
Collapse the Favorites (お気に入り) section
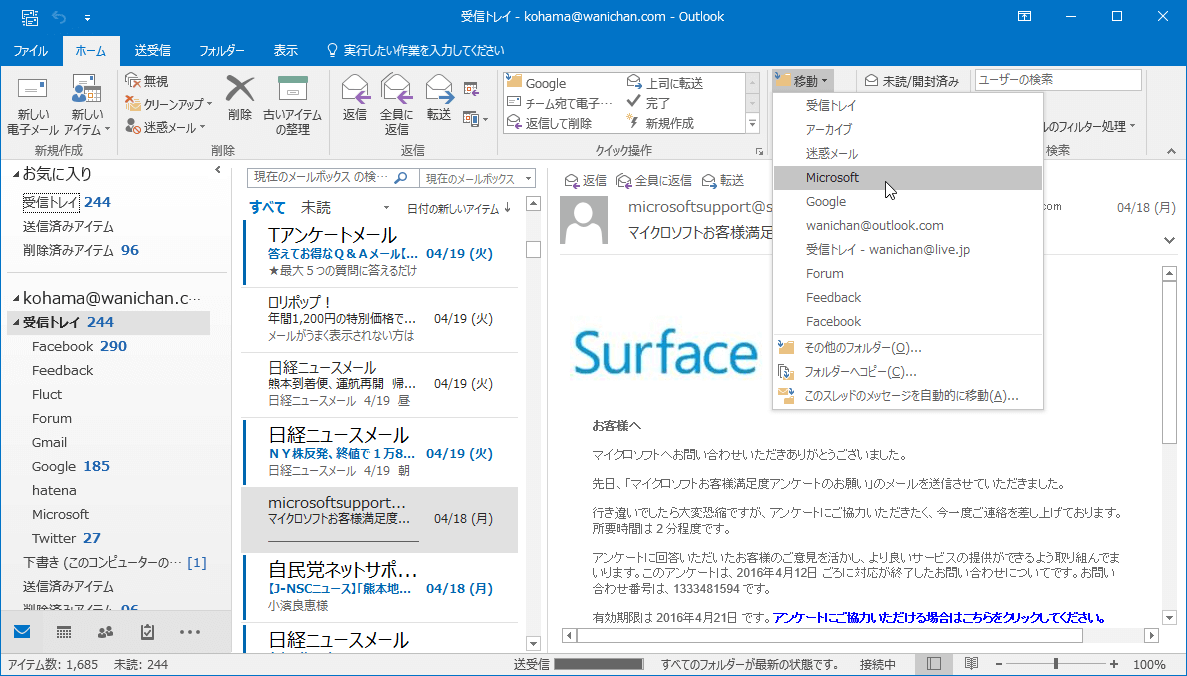click(14, 175)
